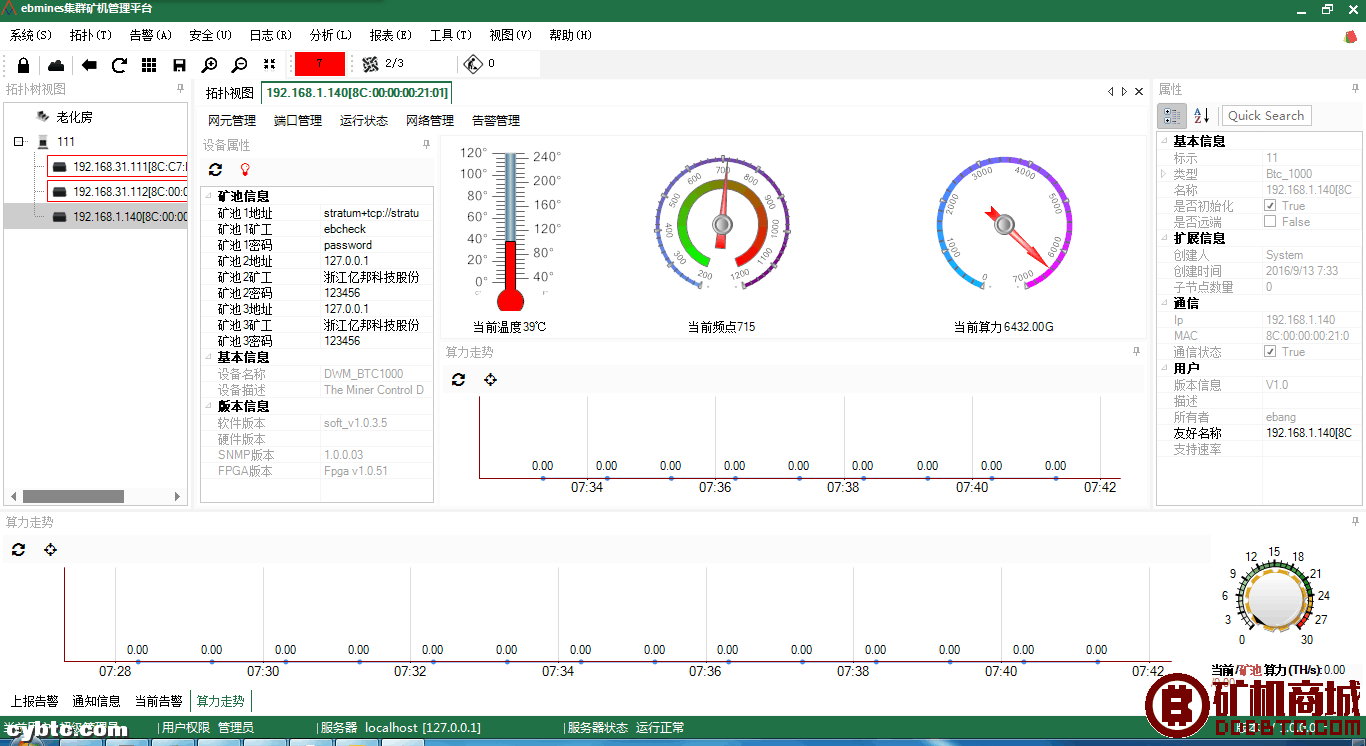Toggle the 是否初始化 checkbox
This screenshot has width=1366, height=746.
click(1270, 206)
